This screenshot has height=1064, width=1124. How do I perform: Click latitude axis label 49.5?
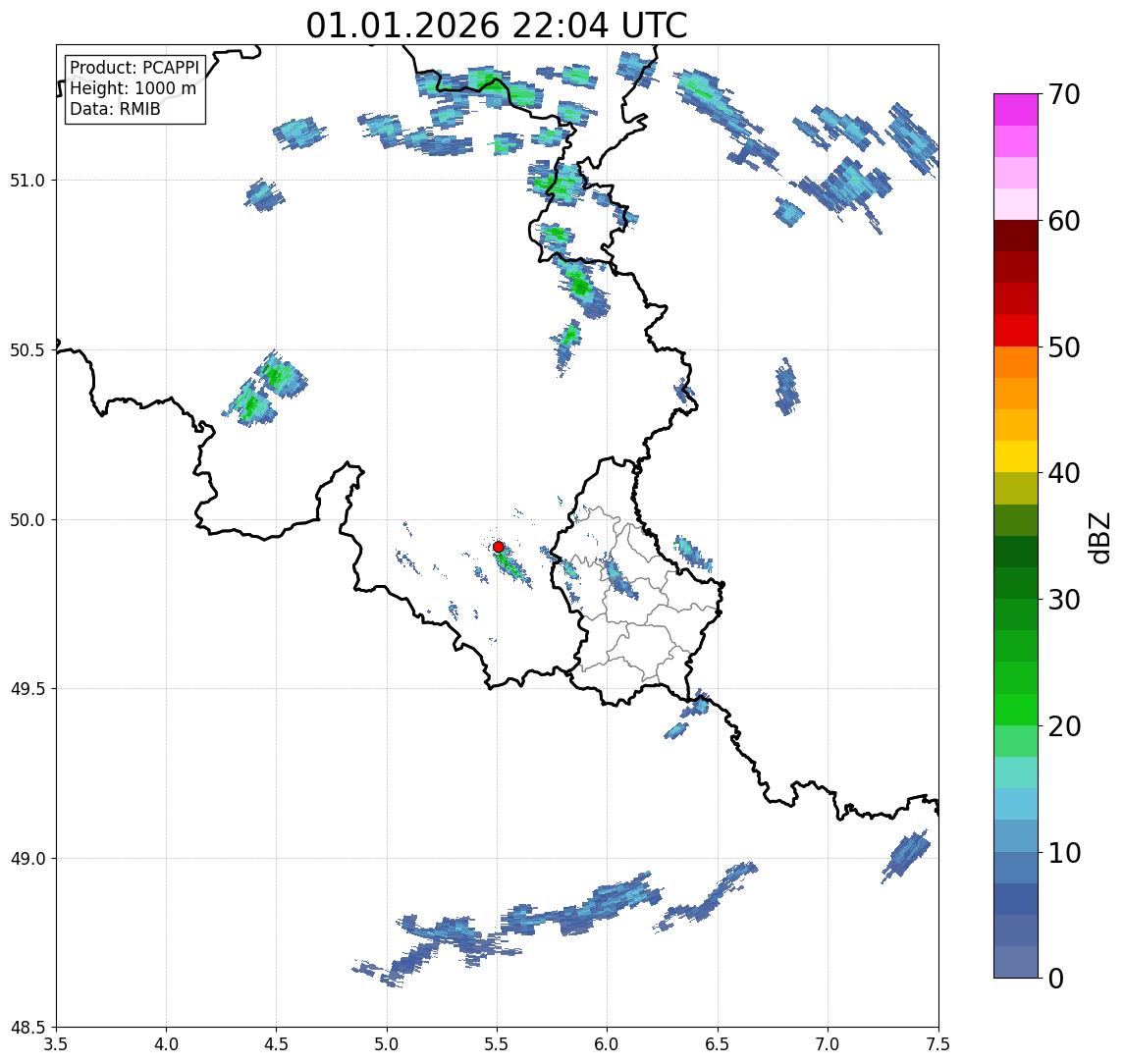tap(27, 689)
